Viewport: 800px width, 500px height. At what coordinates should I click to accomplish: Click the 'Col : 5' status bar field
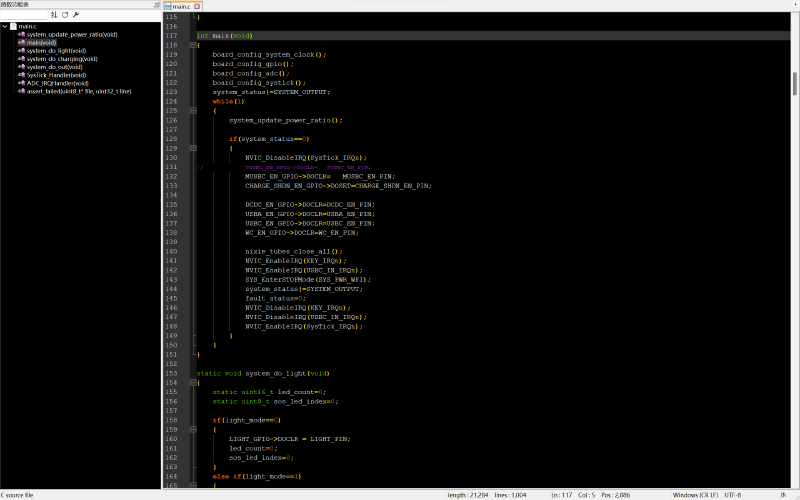coord(586,495)
